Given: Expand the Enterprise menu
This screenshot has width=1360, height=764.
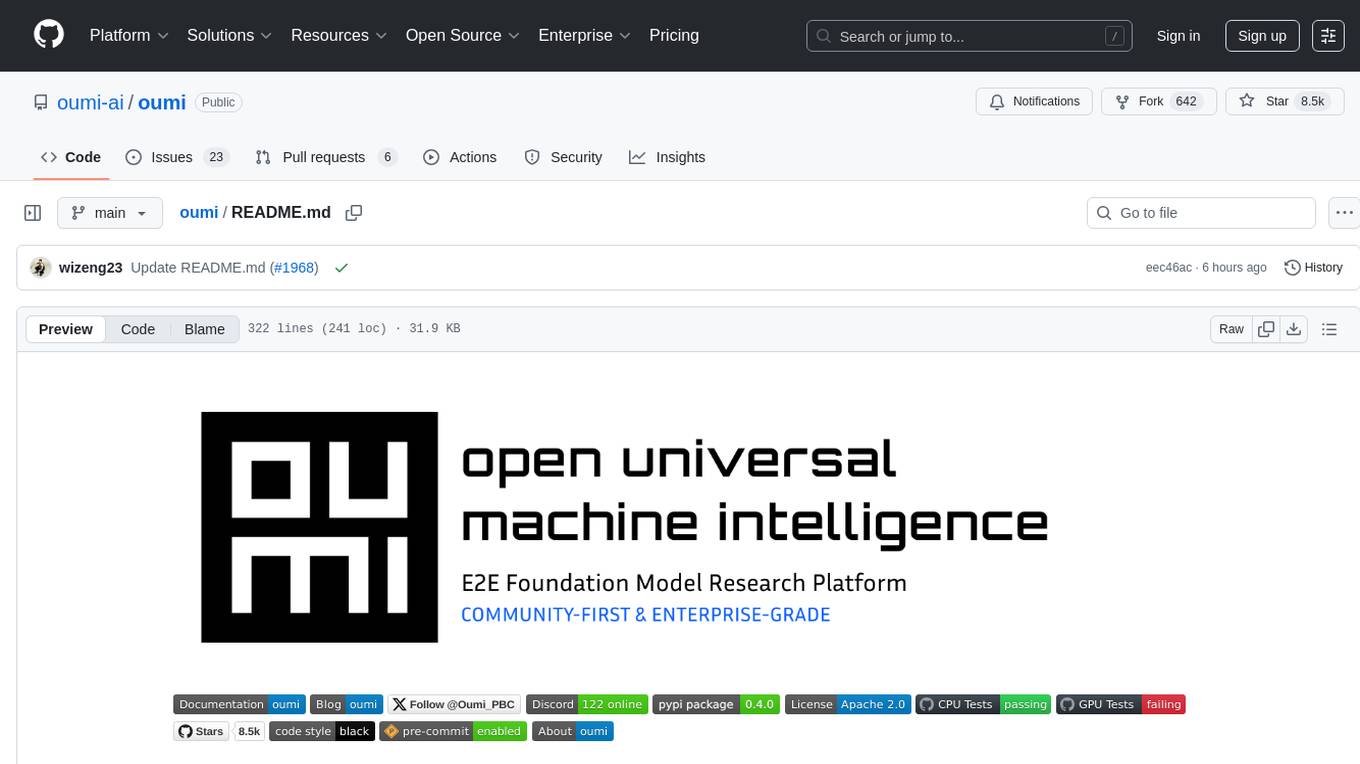Looking at the screenshot, I should tap(585, 35).
